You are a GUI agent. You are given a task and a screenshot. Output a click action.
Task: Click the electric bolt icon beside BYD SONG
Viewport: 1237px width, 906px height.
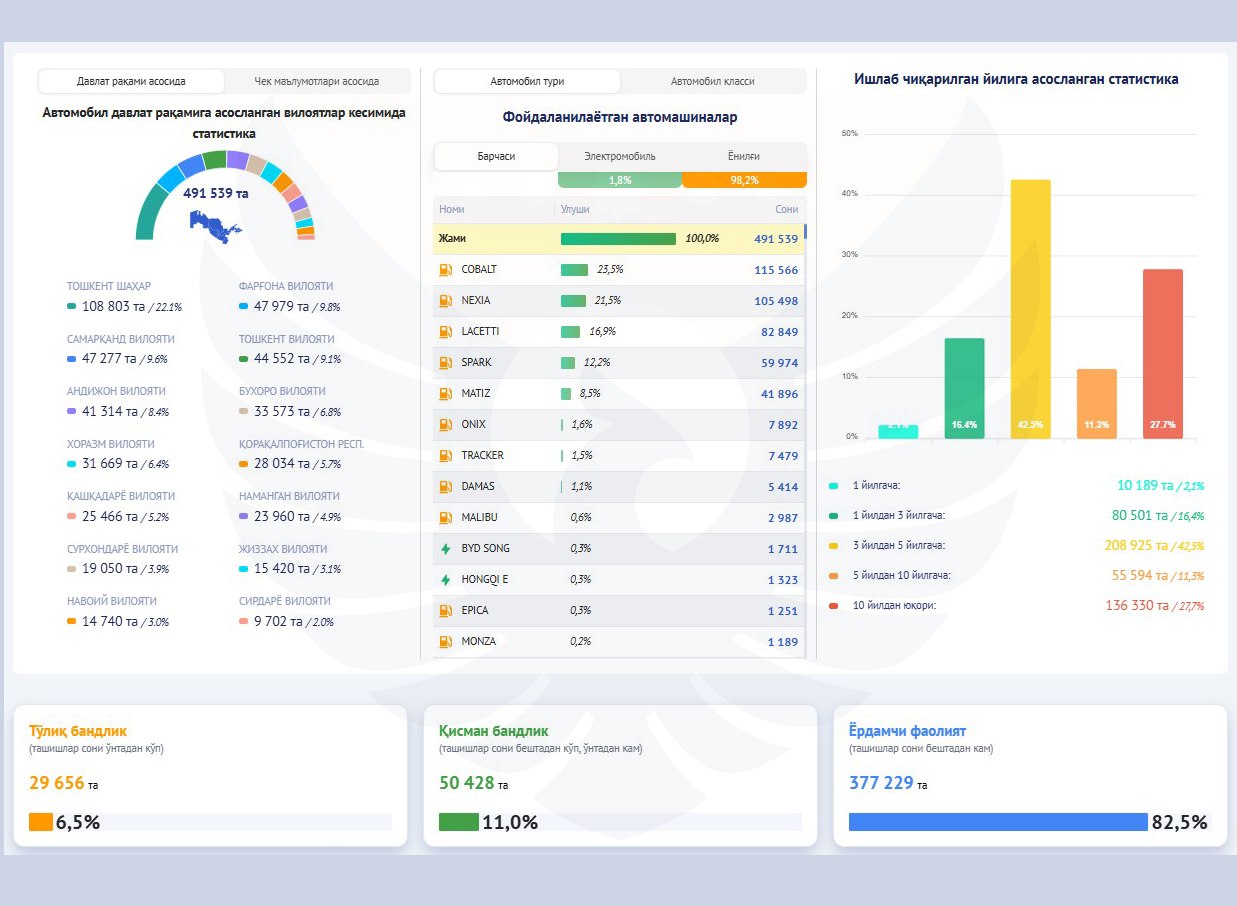coord(445,549)
